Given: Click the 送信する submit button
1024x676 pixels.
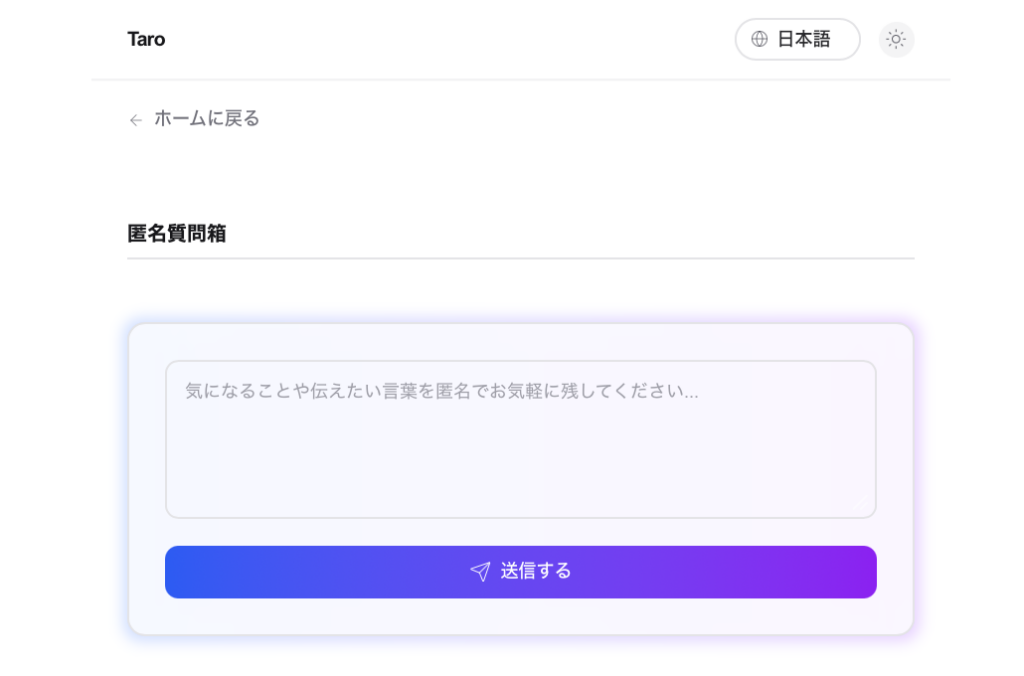Looking at the screenshot, I should 520,571.
